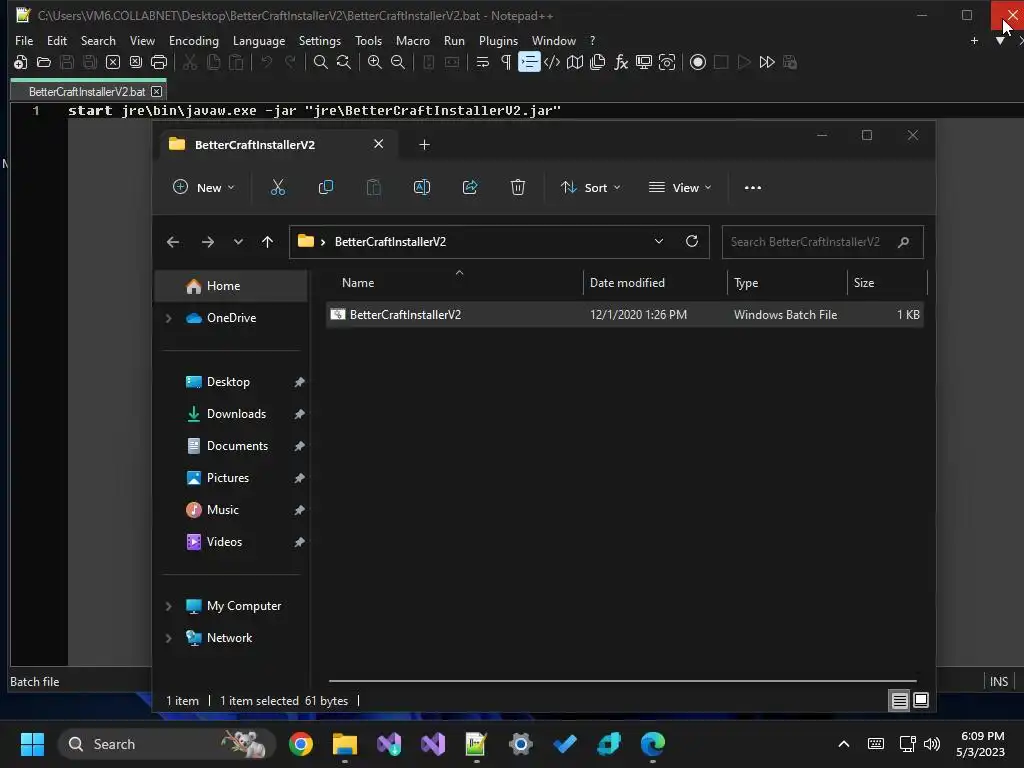Toggle INS mode in Notepad++ status bar
This screenshot has height=768, width=1024.
[x=999, y=681]
